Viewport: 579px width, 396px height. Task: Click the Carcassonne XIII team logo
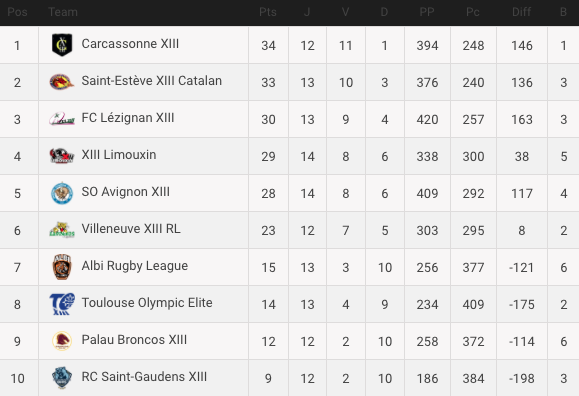pyautogui.click(x=62, y=45)
